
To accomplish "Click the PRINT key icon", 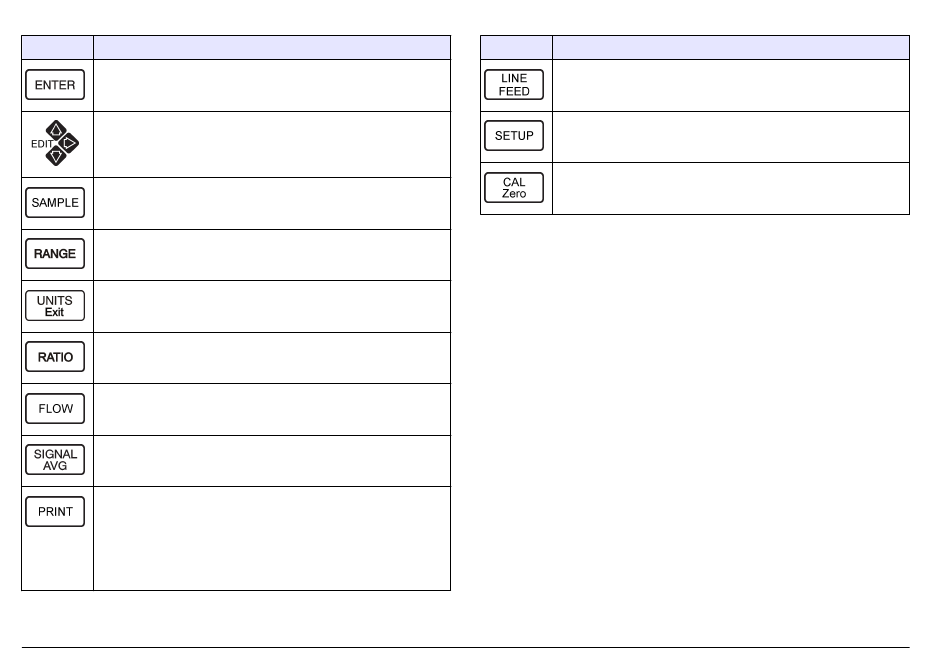I will 55,512.
